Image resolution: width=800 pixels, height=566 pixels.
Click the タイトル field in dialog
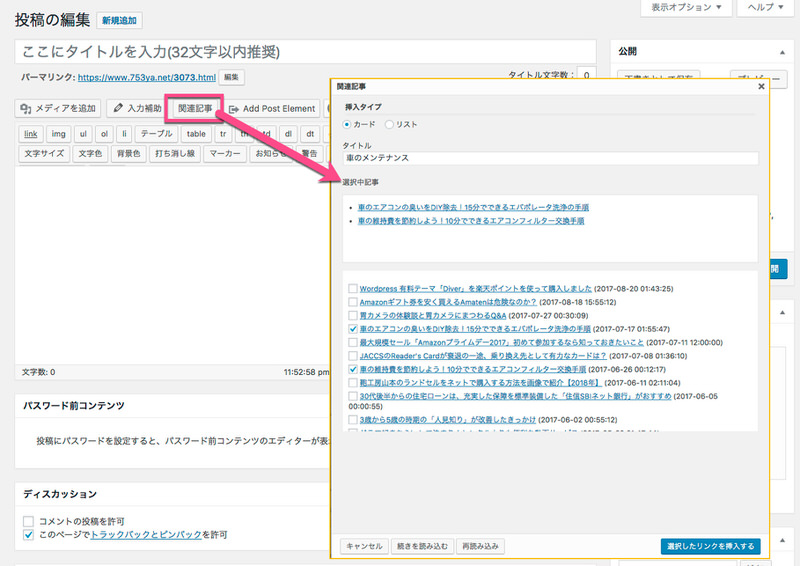(550, 158)
